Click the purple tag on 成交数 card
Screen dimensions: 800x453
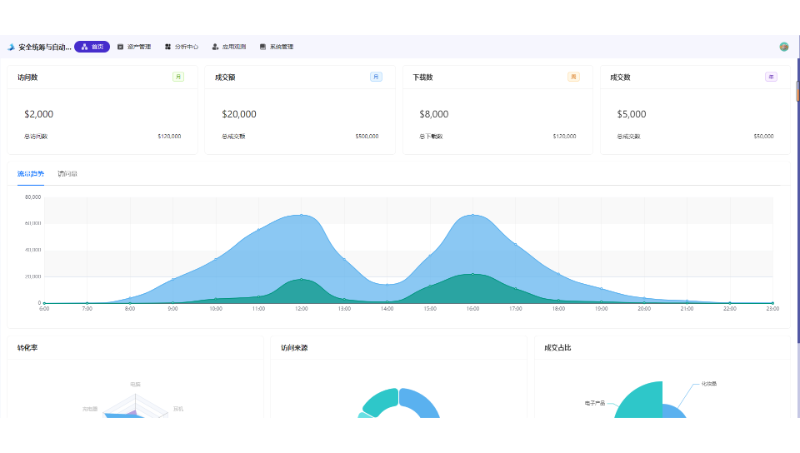pos(771,77)
